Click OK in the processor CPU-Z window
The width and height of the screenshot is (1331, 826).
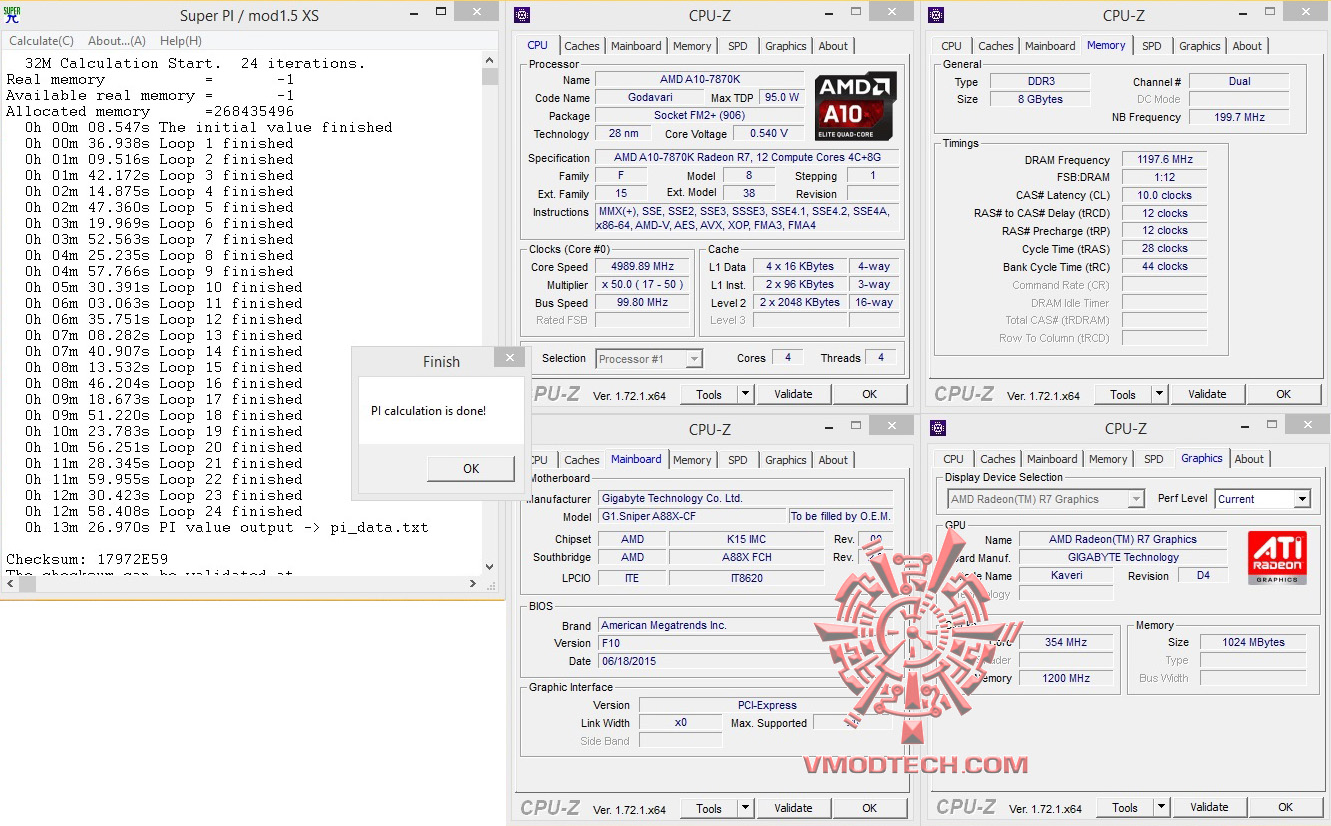coord(870,394)
